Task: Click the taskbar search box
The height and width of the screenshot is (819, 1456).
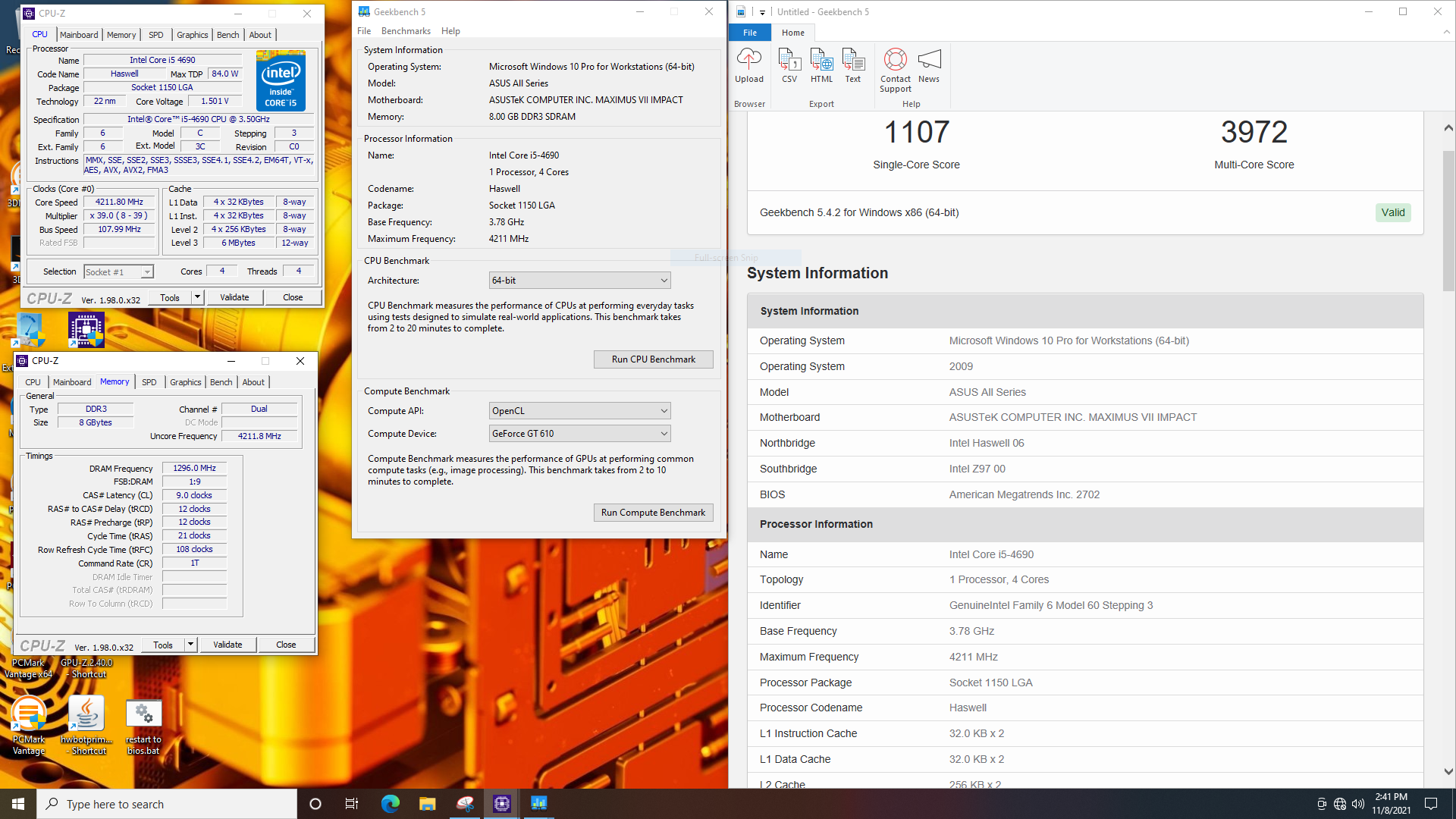Action: tap(167, 804)
